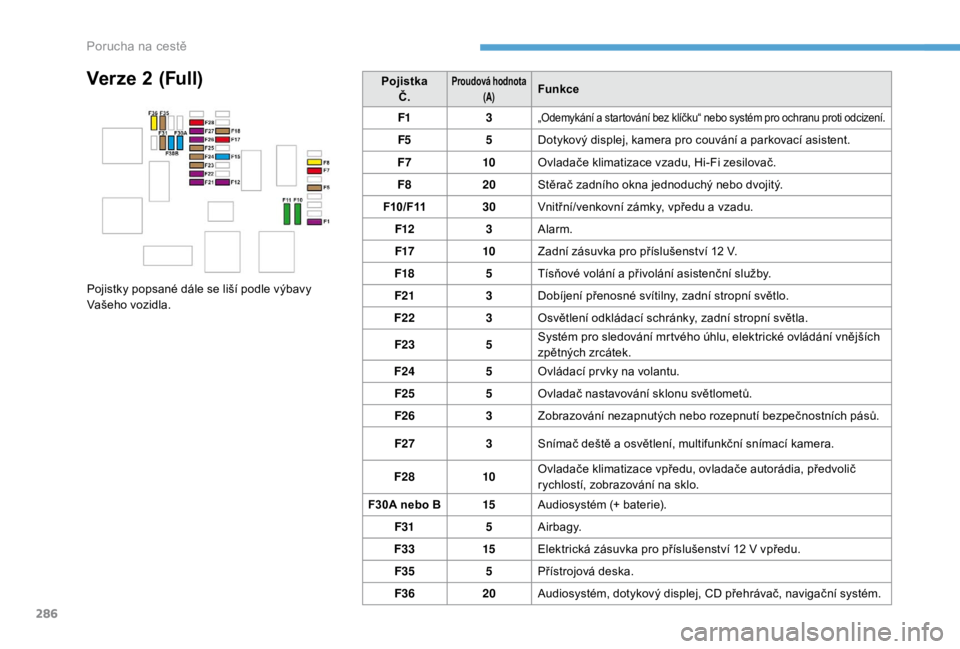This screenshot has width=960, height=649.
Task: Select the purple F1 fuse
Action: [314, 221]
